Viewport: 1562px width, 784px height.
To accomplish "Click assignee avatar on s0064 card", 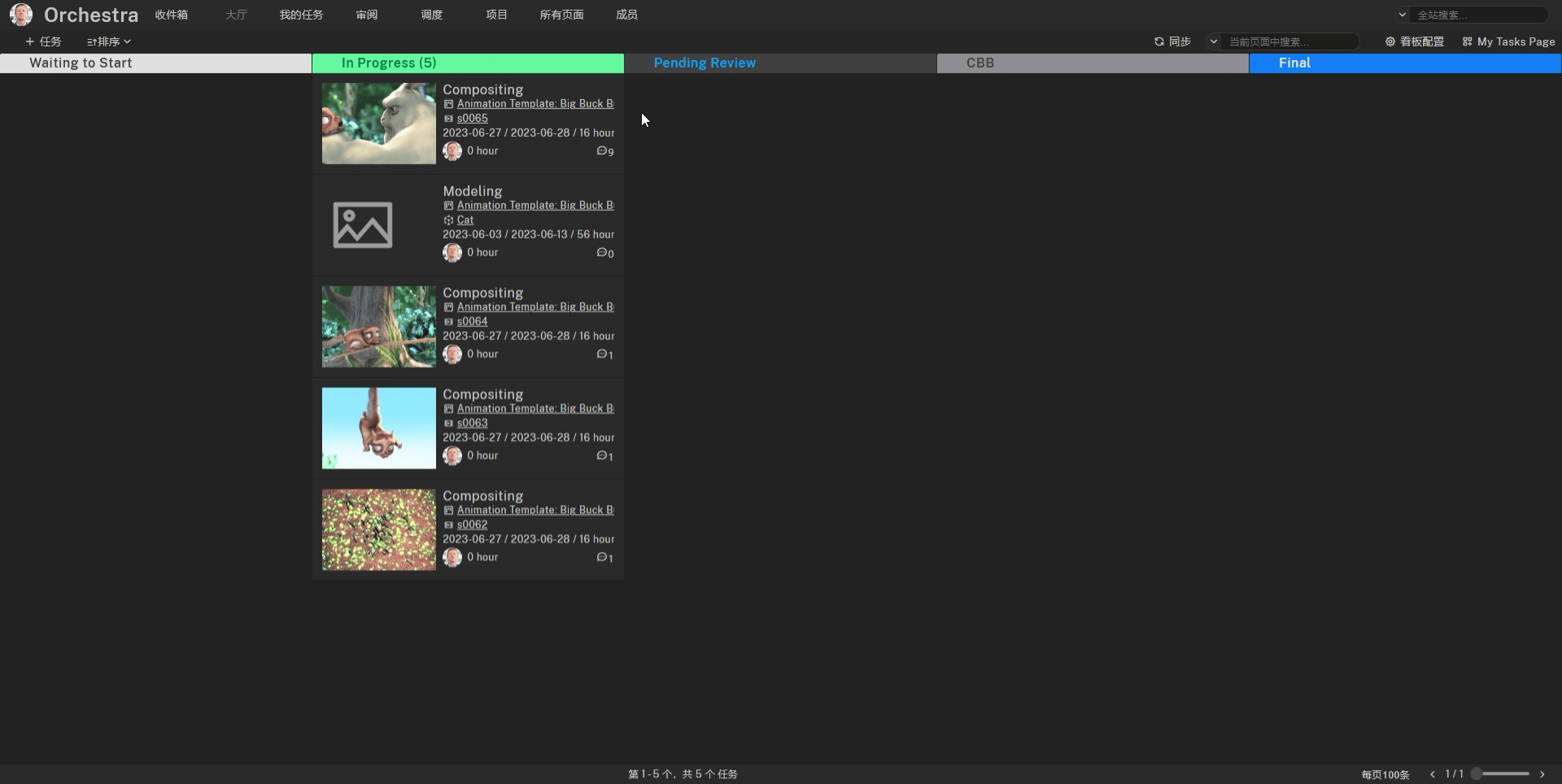I will pos(452,355).
